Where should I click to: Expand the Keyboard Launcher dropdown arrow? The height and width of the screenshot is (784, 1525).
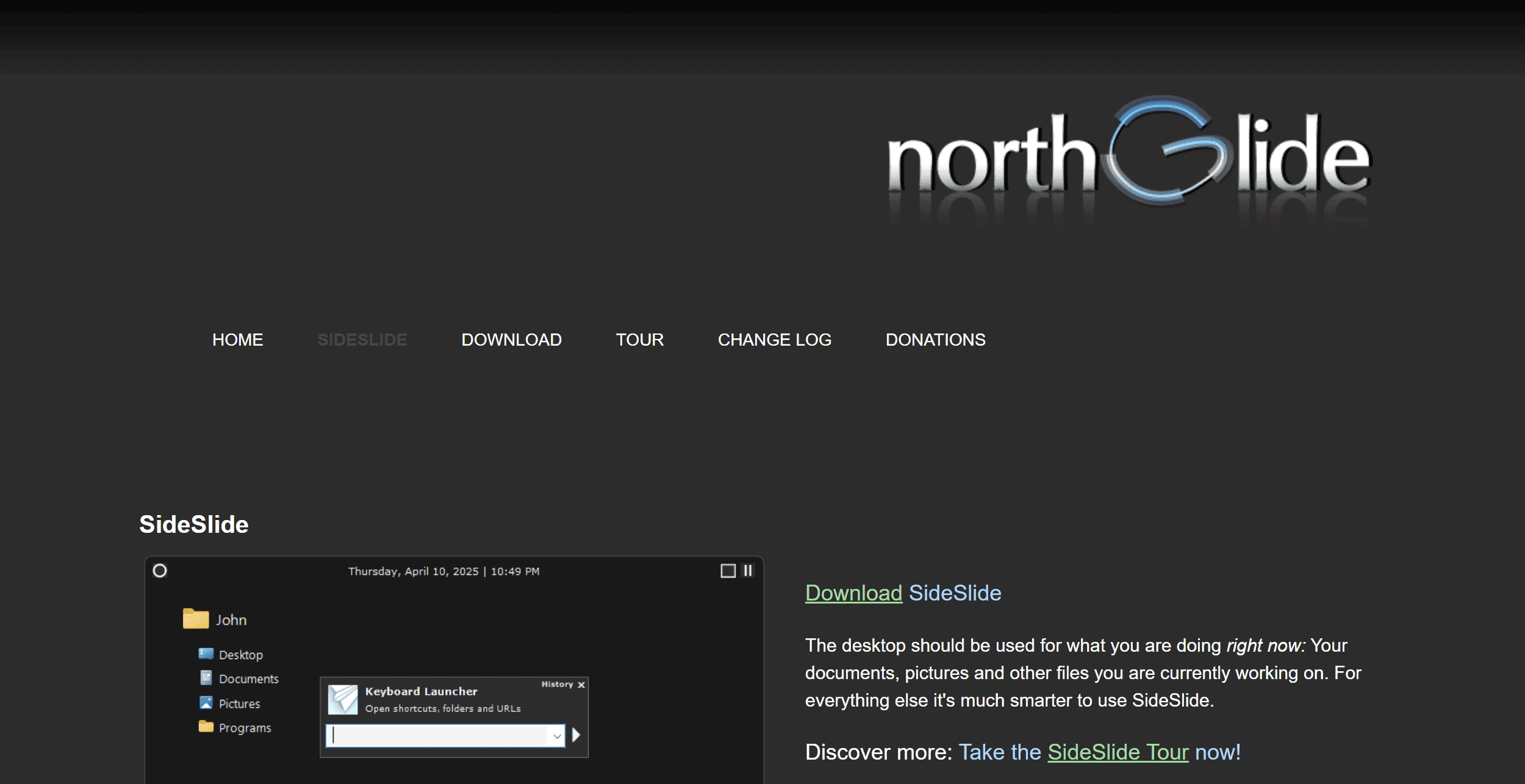(x=556, y=736)
